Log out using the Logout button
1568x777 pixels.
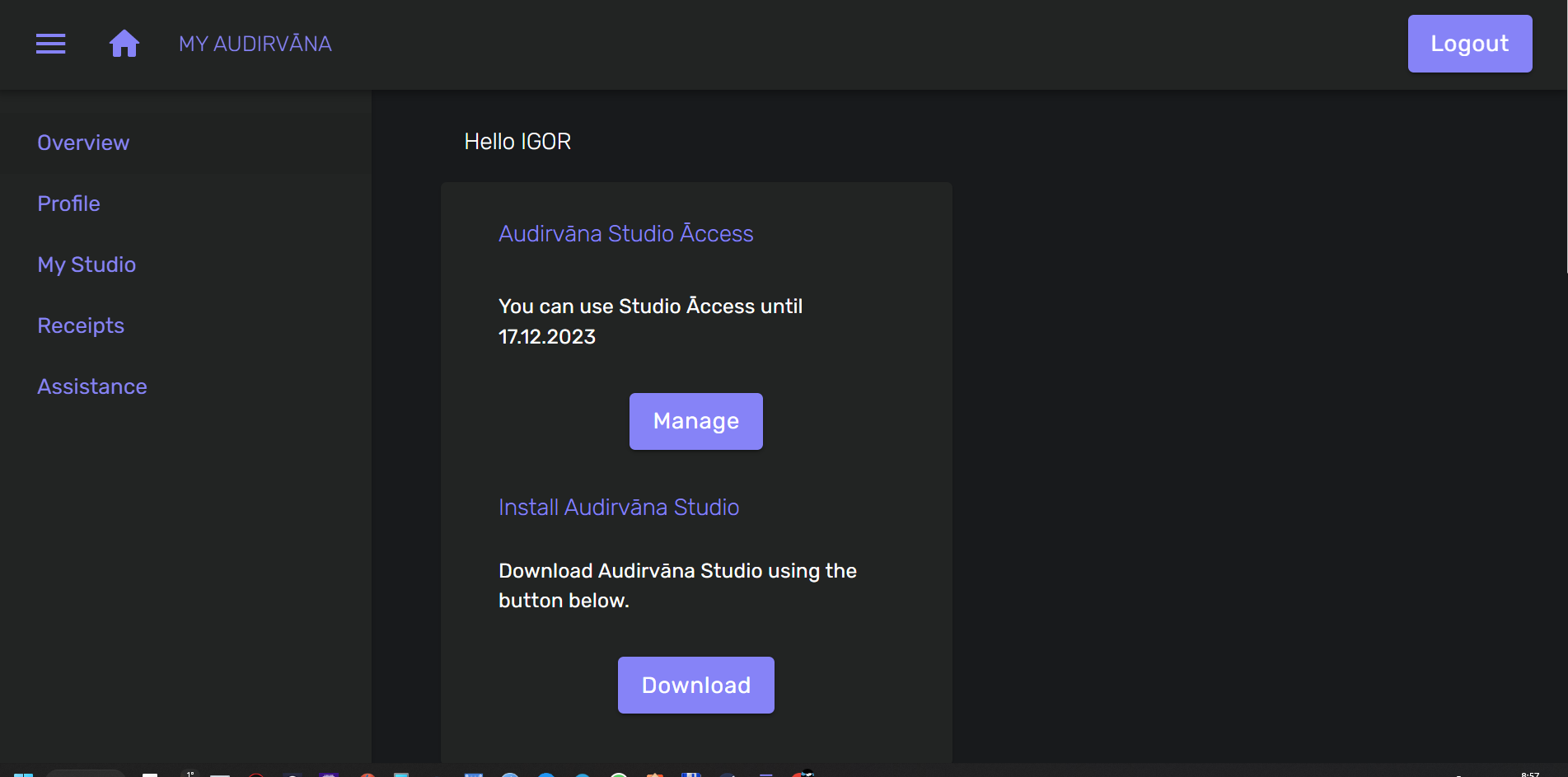1469,44
